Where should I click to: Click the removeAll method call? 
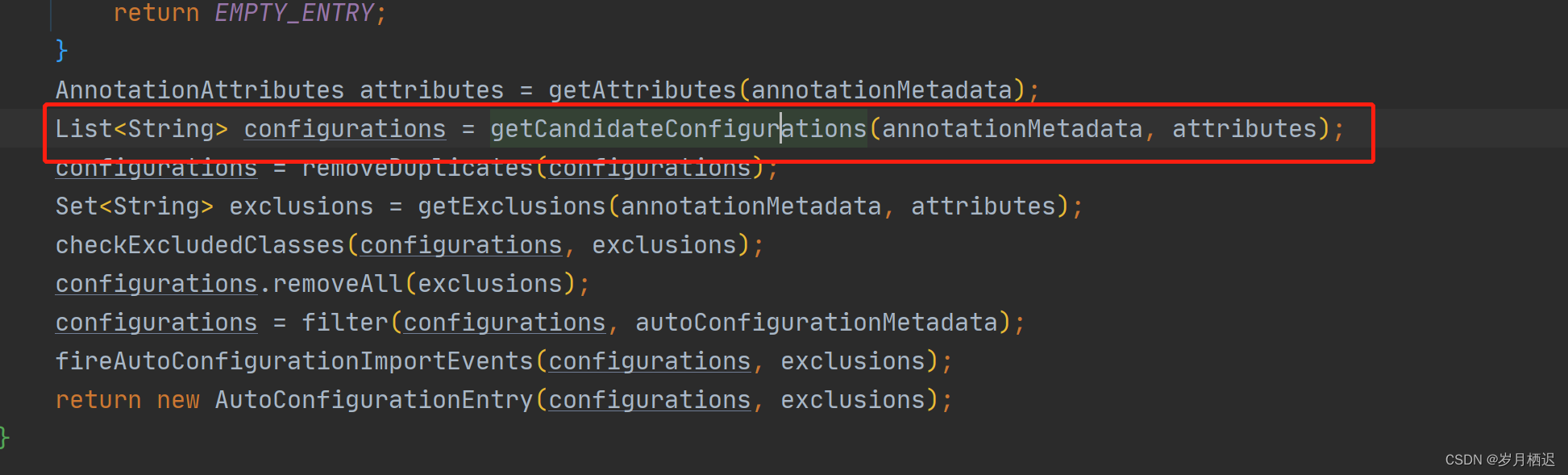coord(338,284)
